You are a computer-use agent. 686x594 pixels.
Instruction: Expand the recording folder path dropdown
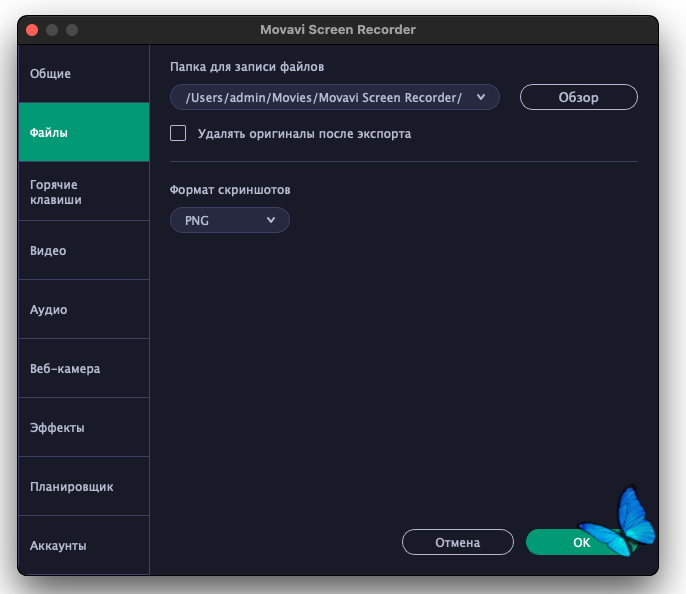(335, 97)
